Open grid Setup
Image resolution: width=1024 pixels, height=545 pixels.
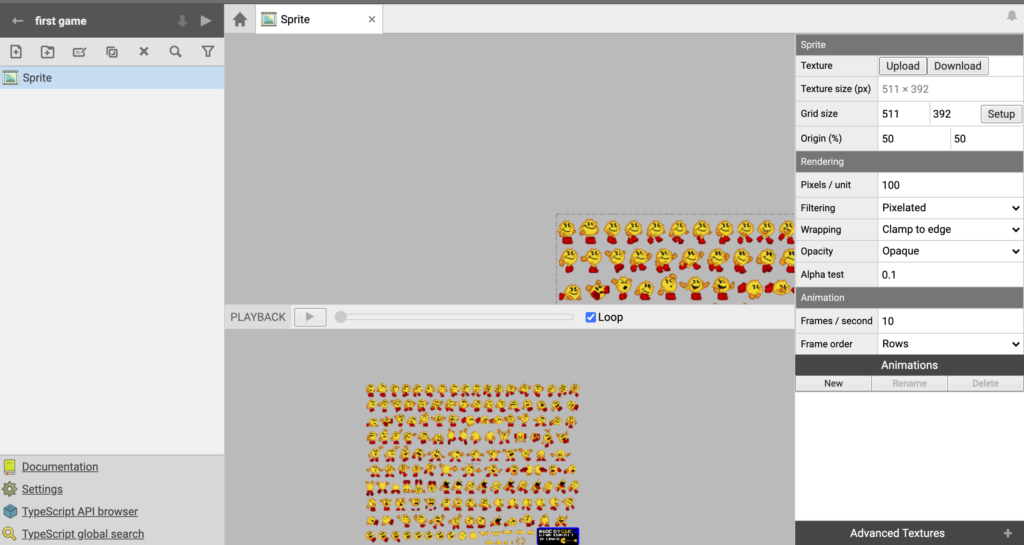click(x=1000, y=114)
